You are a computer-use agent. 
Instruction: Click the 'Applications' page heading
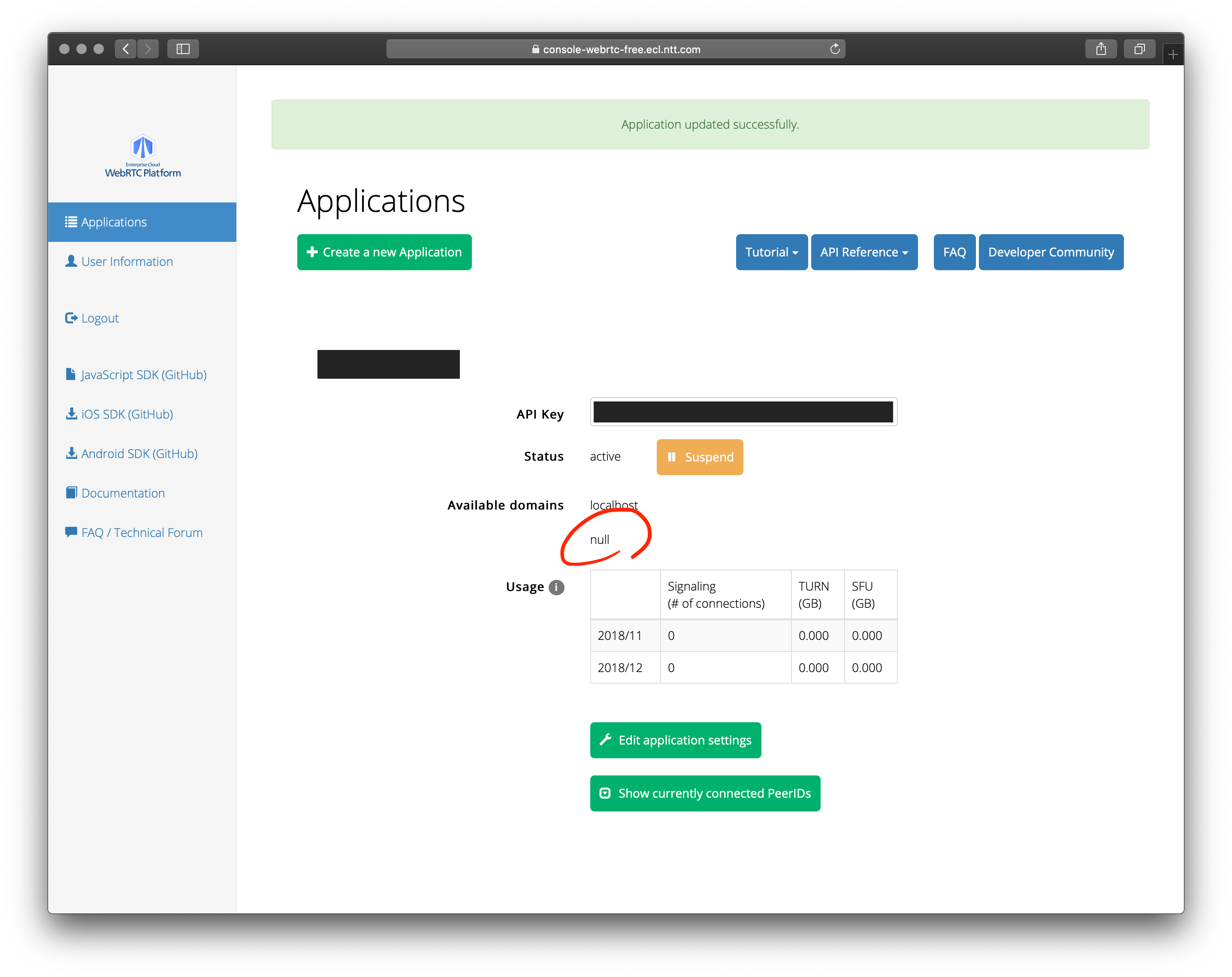click(x=381, y=201)
